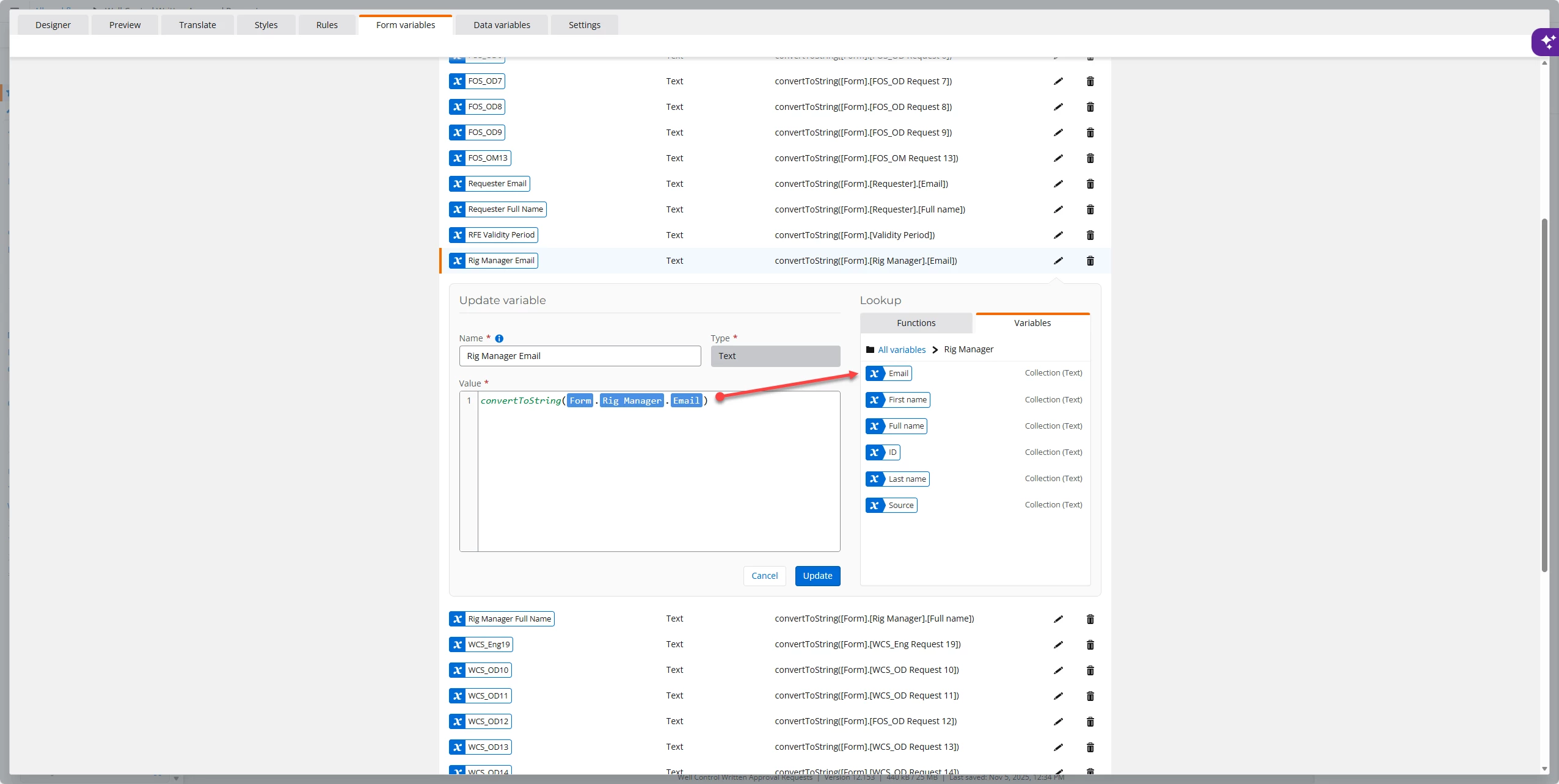
Task: Edit the WCS_Eng19 variable
Action: [x=1058, y=645]
